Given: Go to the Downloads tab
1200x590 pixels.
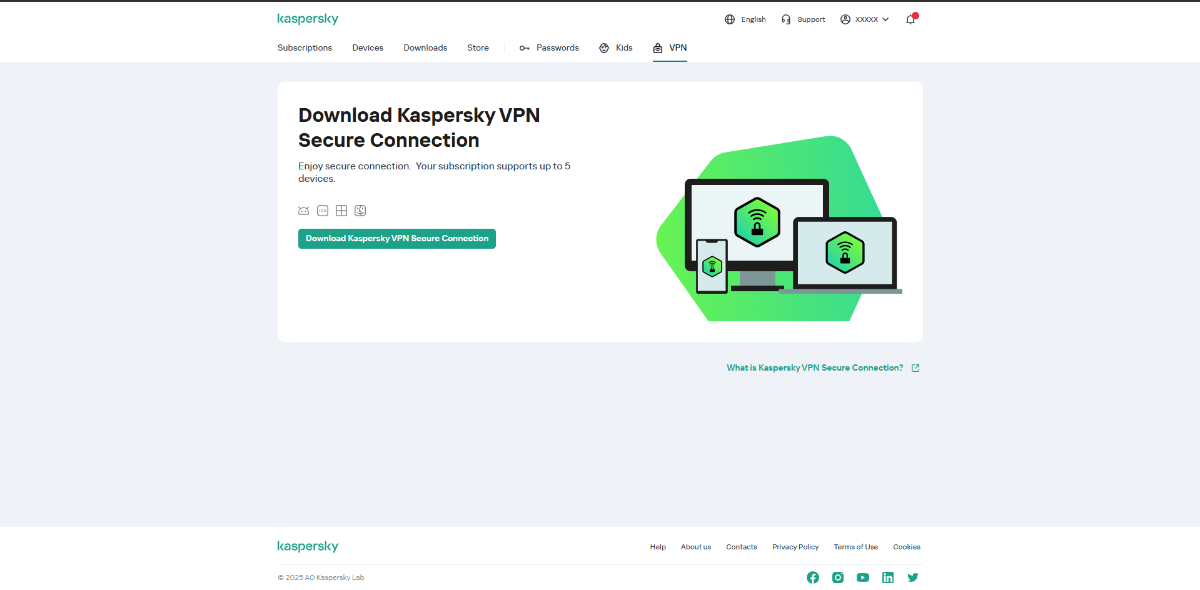Looking at the screenshot, I should (425, 48).
